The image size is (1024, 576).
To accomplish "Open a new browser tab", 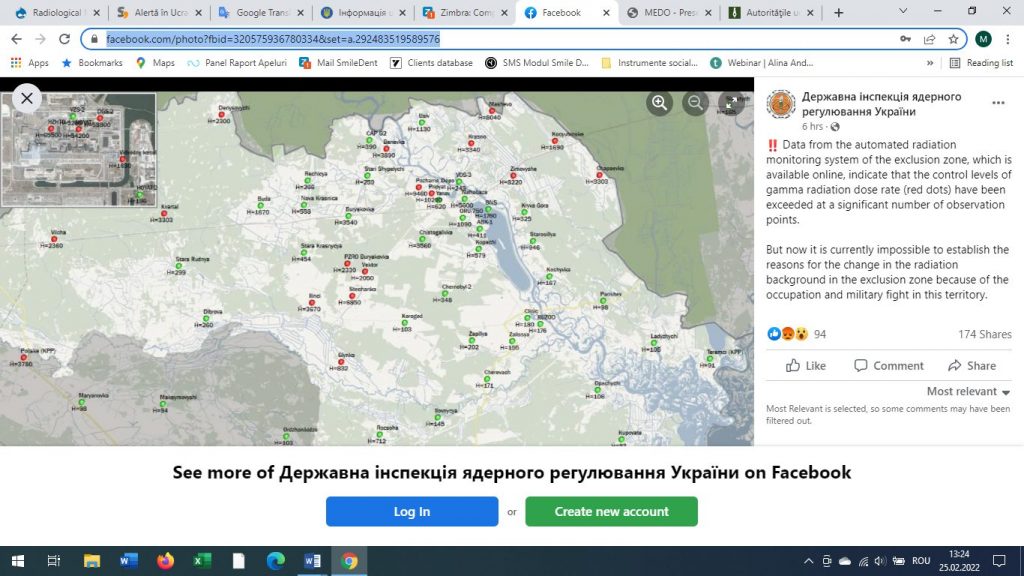I will click(x=839, y=12).
